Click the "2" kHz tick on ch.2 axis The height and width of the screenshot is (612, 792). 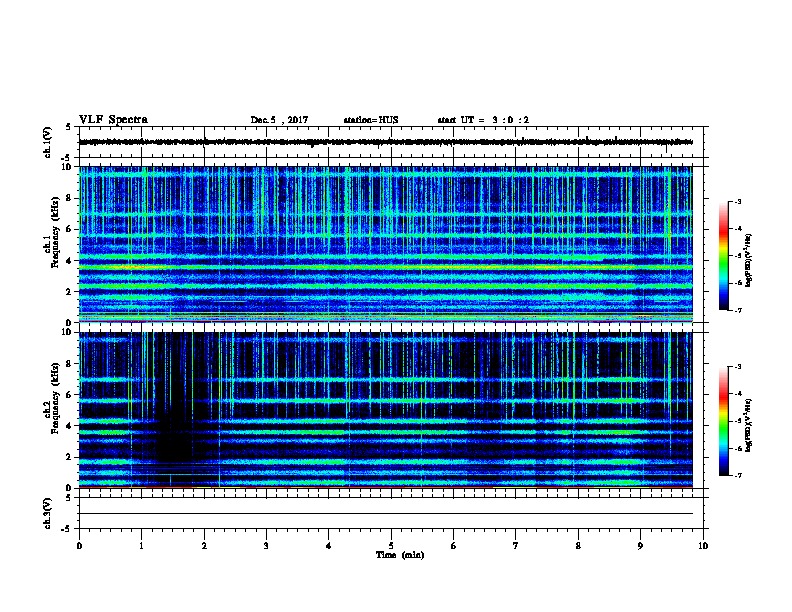point(69,457)
